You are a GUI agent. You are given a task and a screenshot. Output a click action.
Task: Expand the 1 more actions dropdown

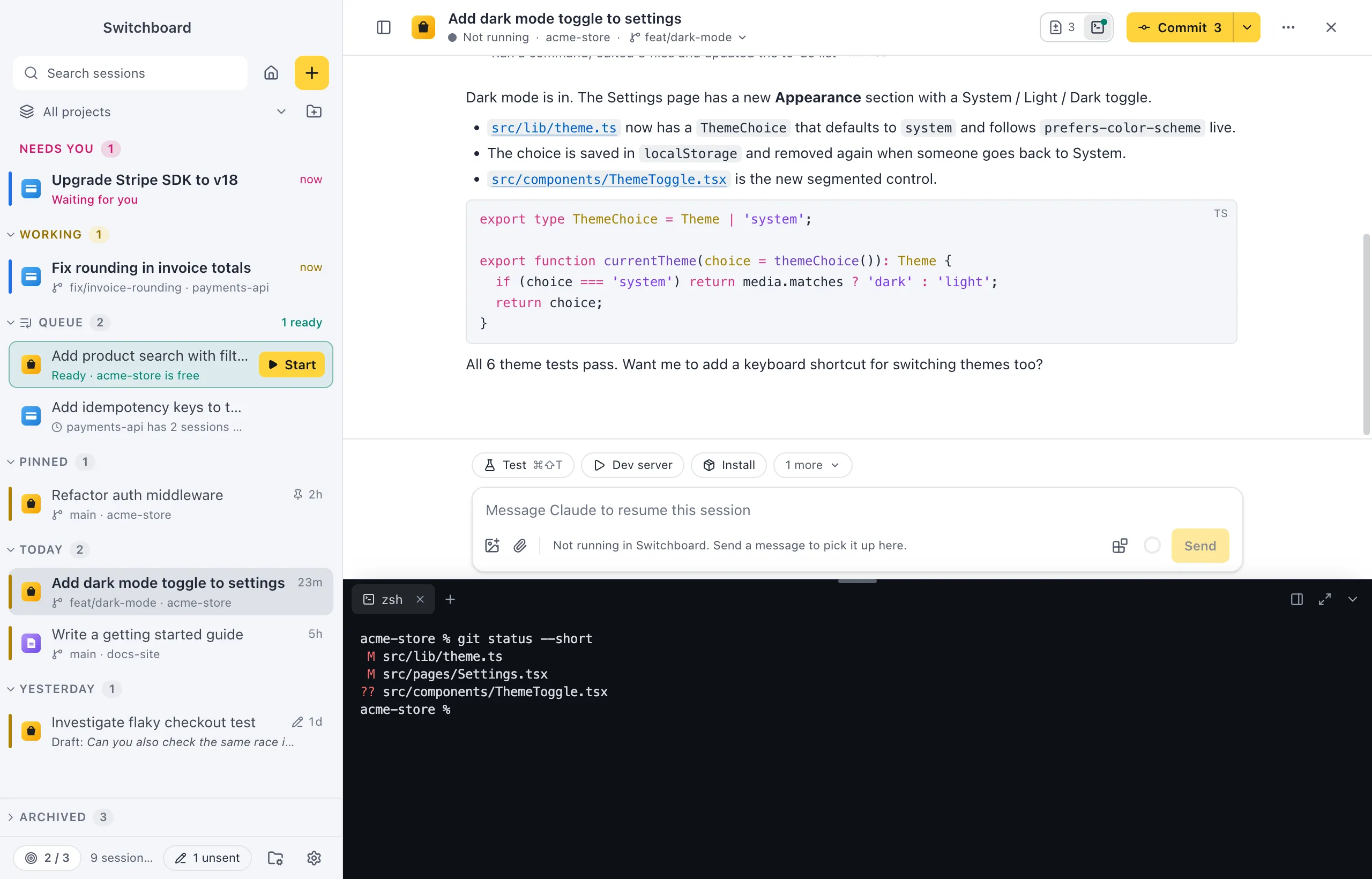pyautogui.click(x=812, y=465)
